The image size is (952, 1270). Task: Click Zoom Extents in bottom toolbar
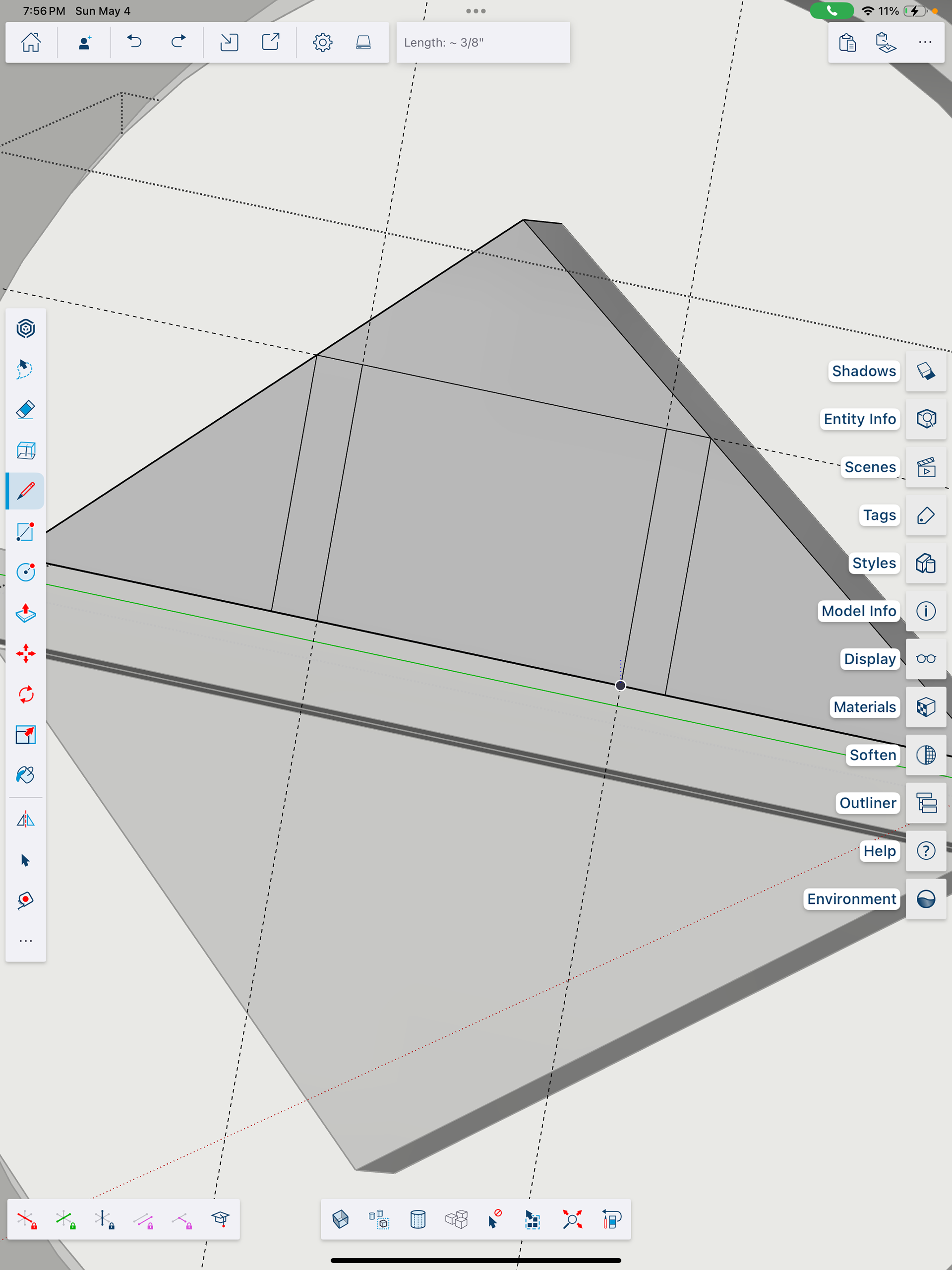572,1219
